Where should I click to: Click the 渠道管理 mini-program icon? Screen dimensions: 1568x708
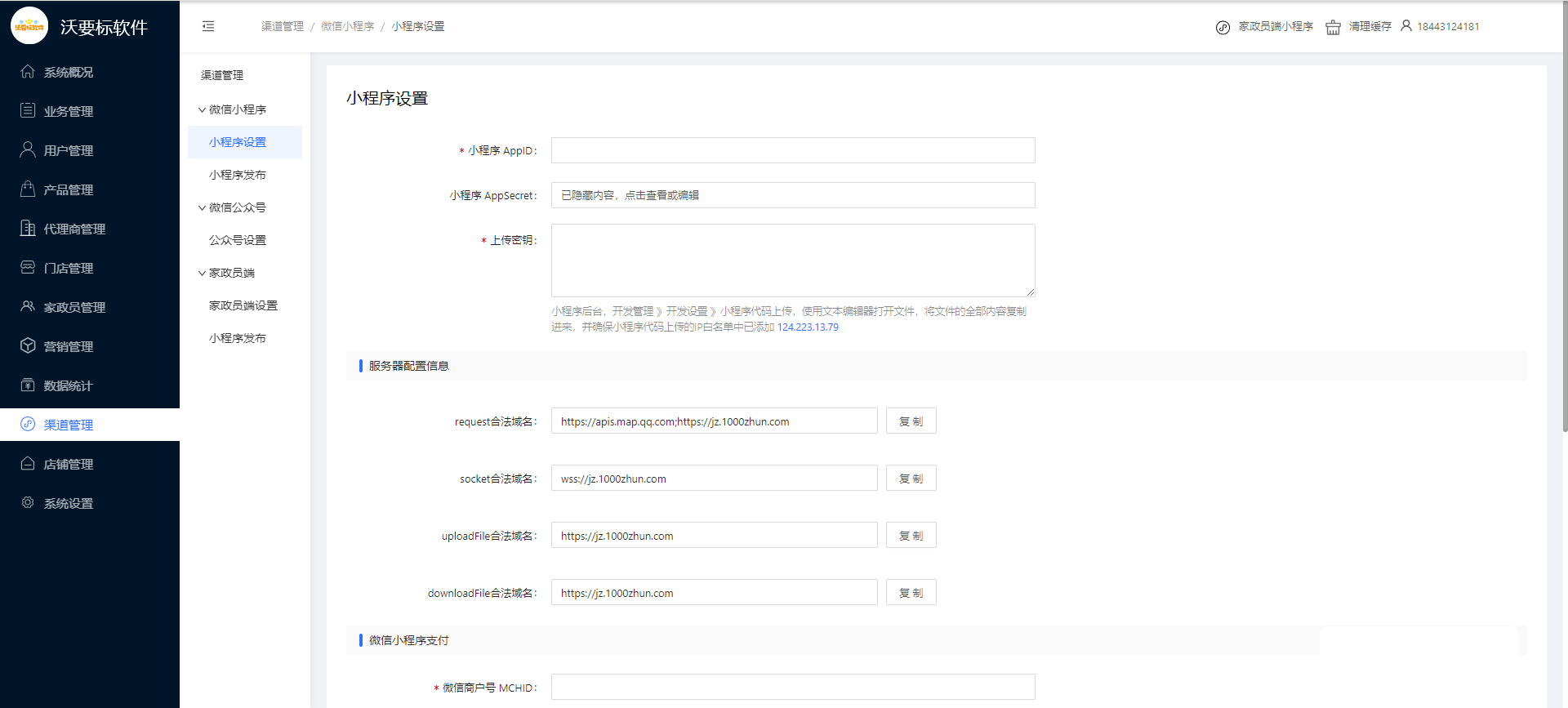[28, 424]
